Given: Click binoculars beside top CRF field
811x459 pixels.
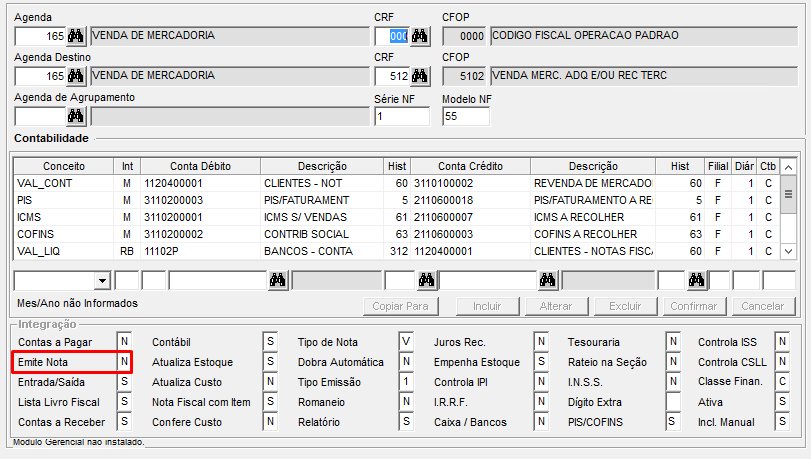Looking at the screenshot, I should [x=419, y=36].
